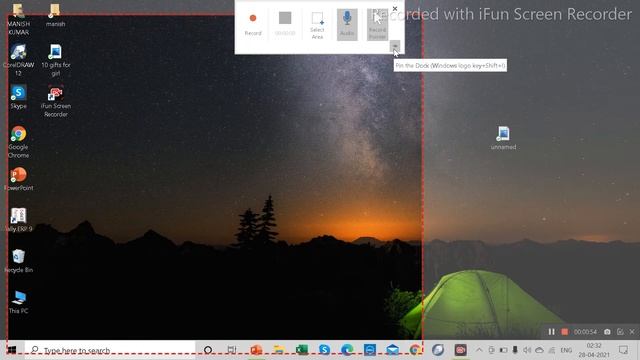Click the battery icon in tray
This screenshot has height=360, width=640.
[504, 350]
